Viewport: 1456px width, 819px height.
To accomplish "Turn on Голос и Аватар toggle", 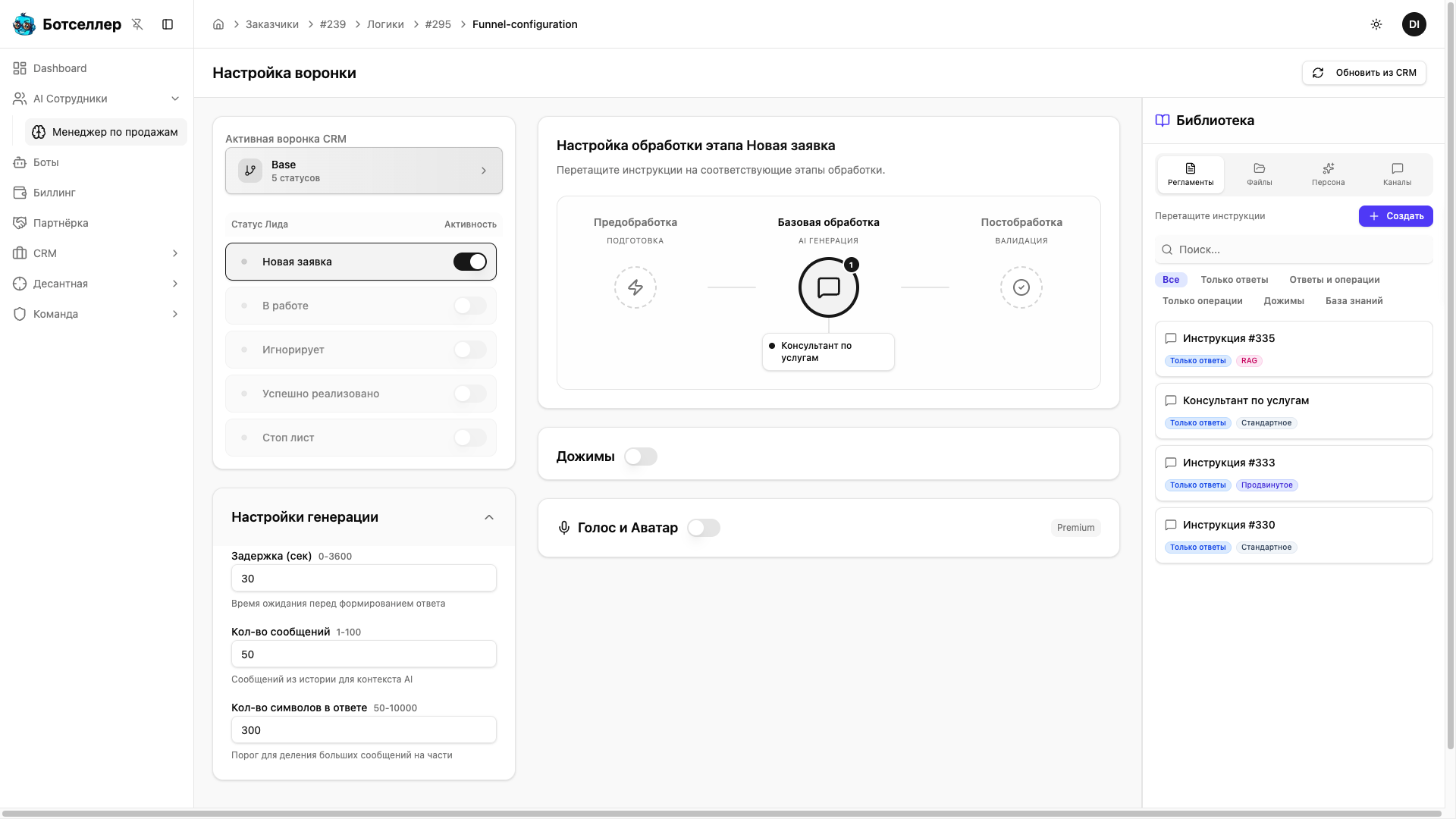I will pyautogui.click(x=703, y=528).
